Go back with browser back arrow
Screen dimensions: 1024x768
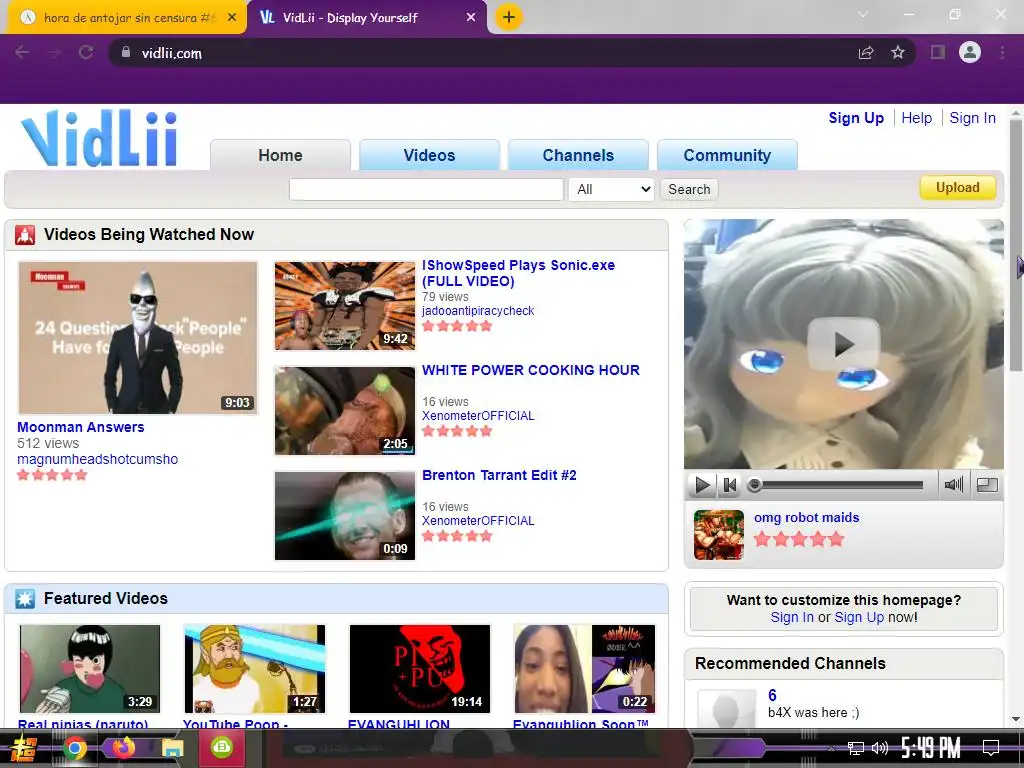click(22, 52)
